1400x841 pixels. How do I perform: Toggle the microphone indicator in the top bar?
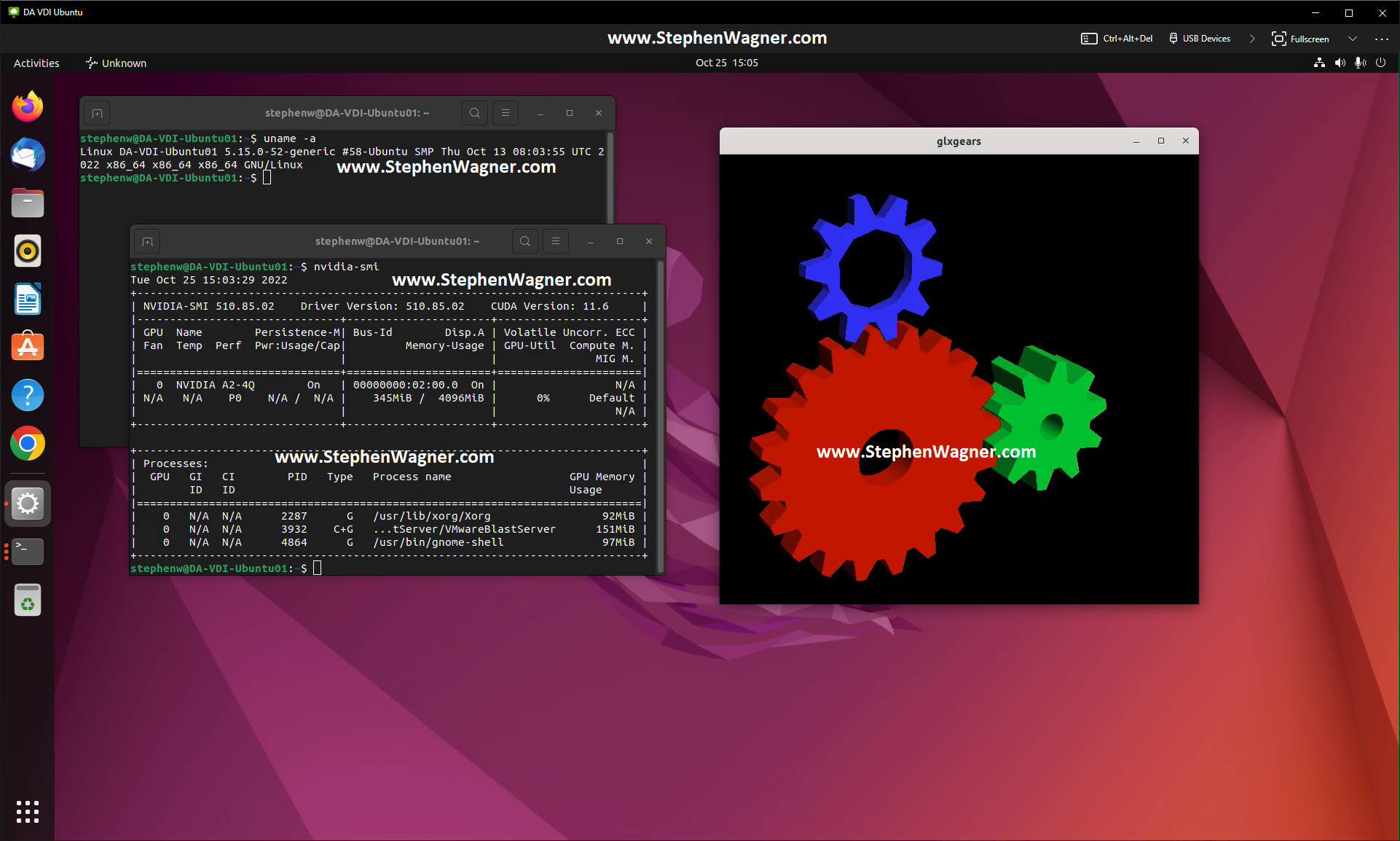pos(1360,63)
